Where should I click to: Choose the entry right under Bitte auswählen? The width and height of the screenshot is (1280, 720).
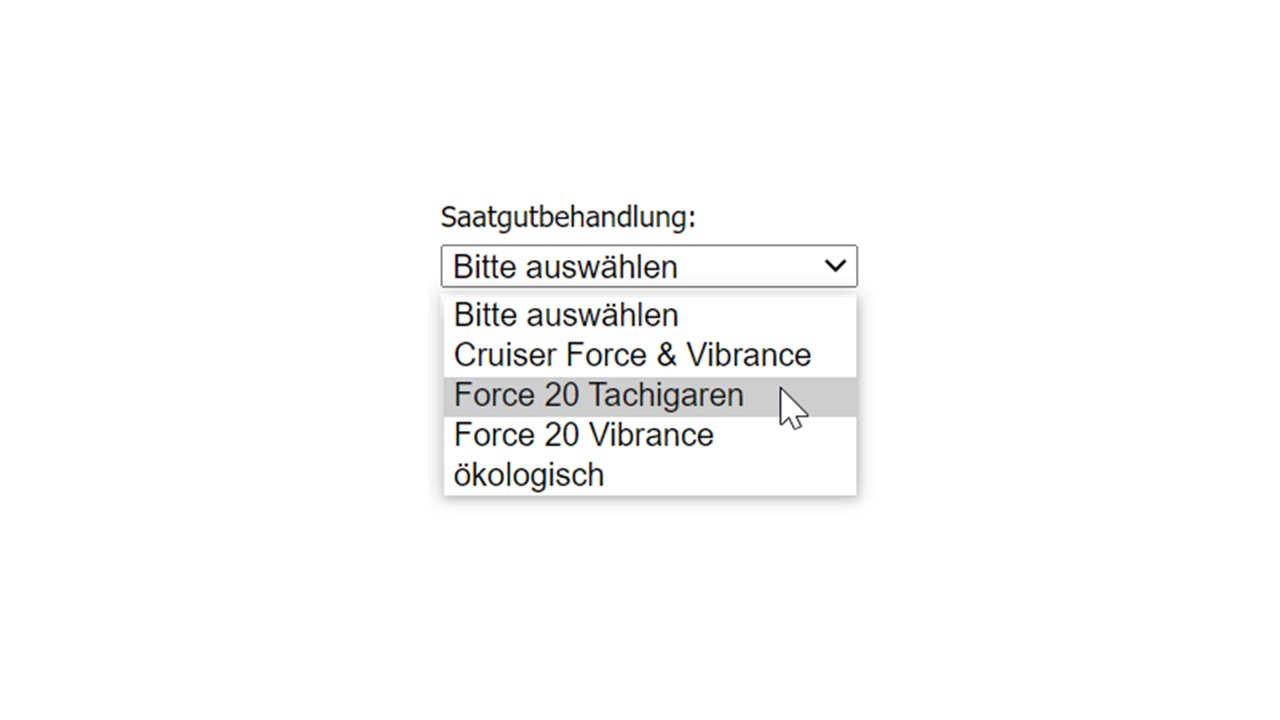(x=632, y=356)
